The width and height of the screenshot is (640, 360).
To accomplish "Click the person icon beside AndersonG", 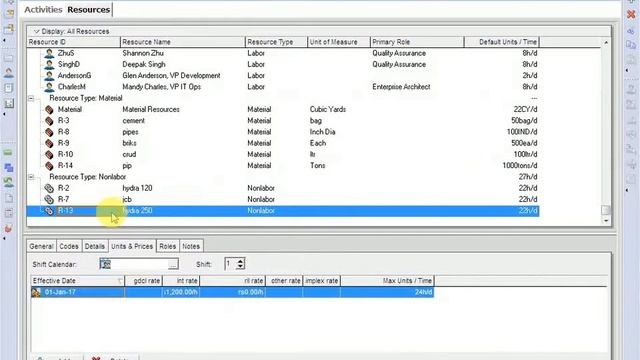I will (x=49, y=76).
